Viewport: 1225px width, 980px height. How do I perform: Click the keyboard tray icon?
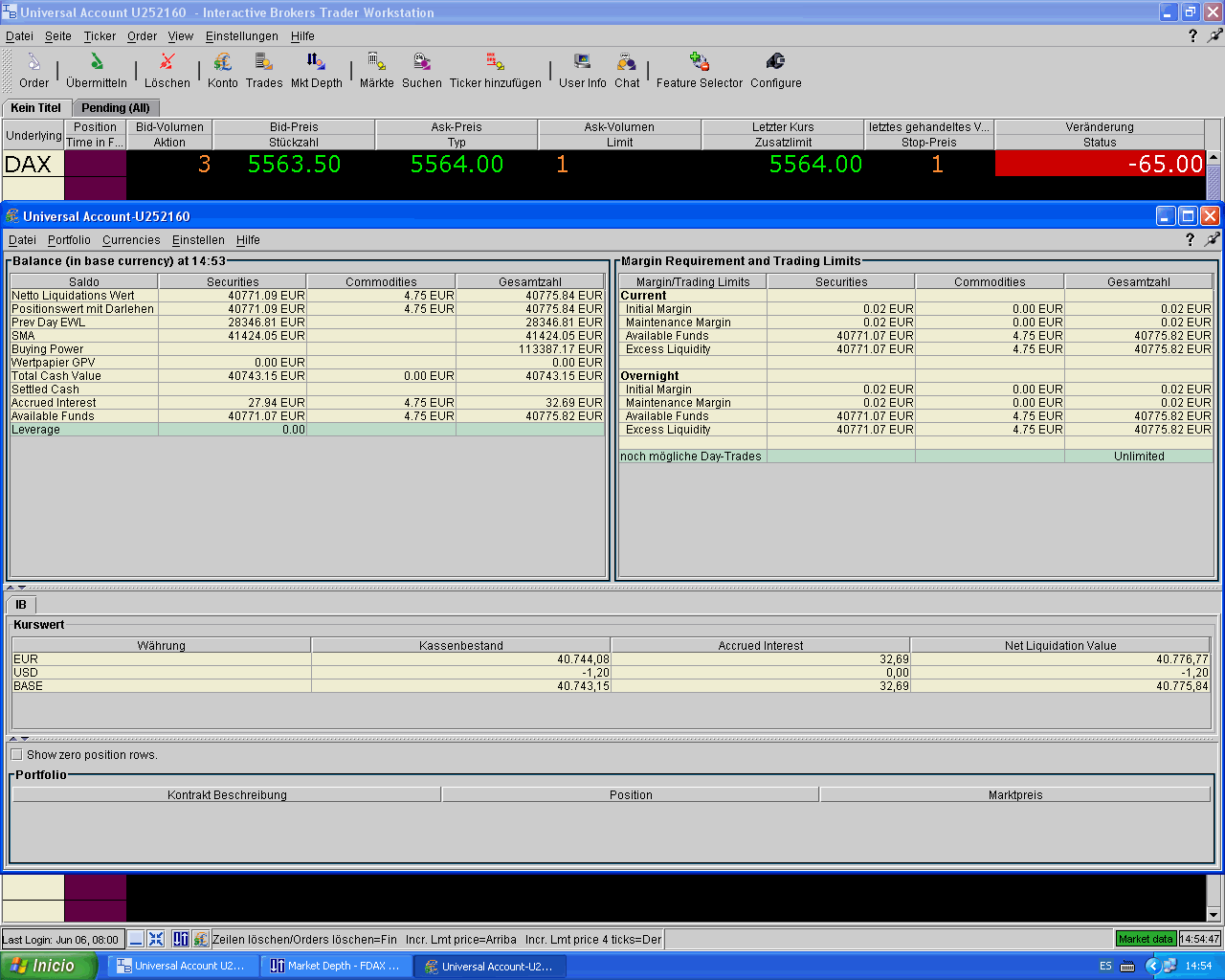click(1127, 966)
